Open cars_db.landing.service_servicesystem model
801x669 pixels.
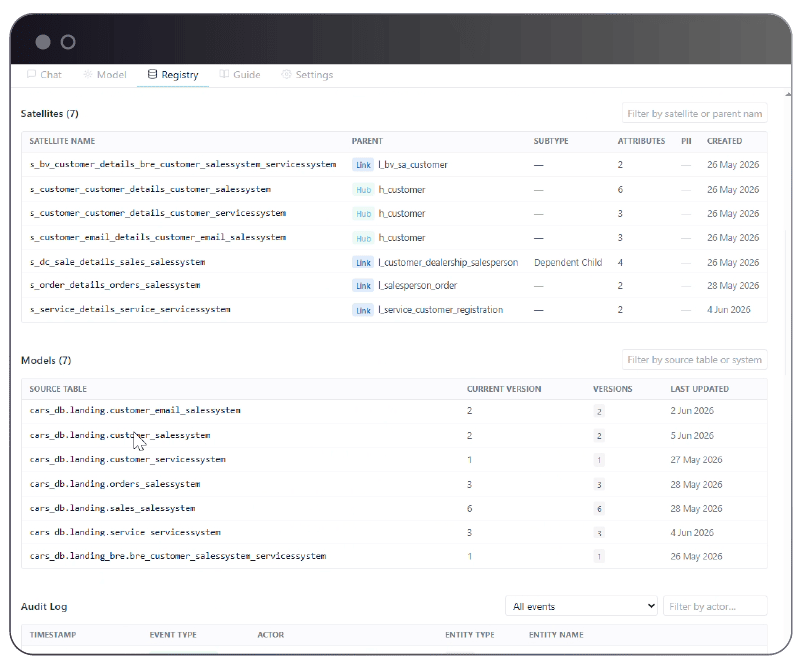(125, 532)
